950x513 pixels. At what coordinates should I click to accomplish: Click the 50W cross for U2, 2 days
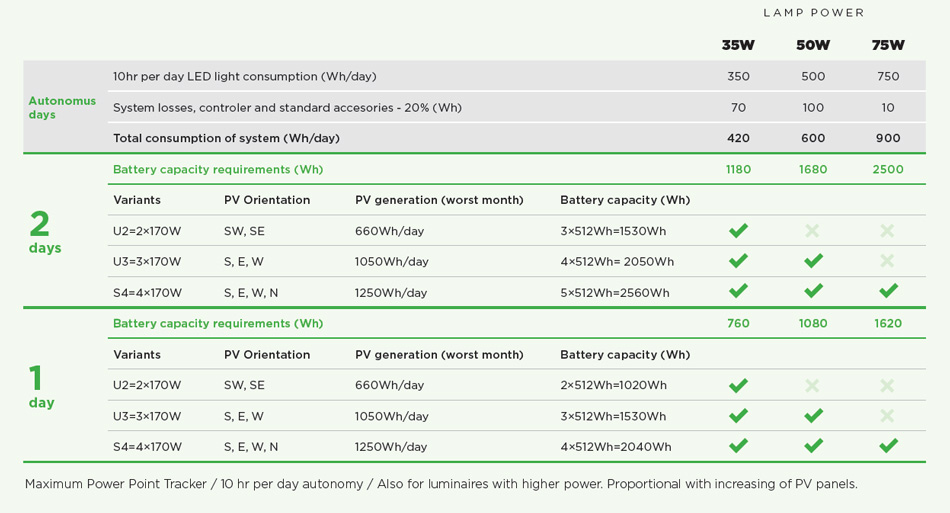point(813,231)
